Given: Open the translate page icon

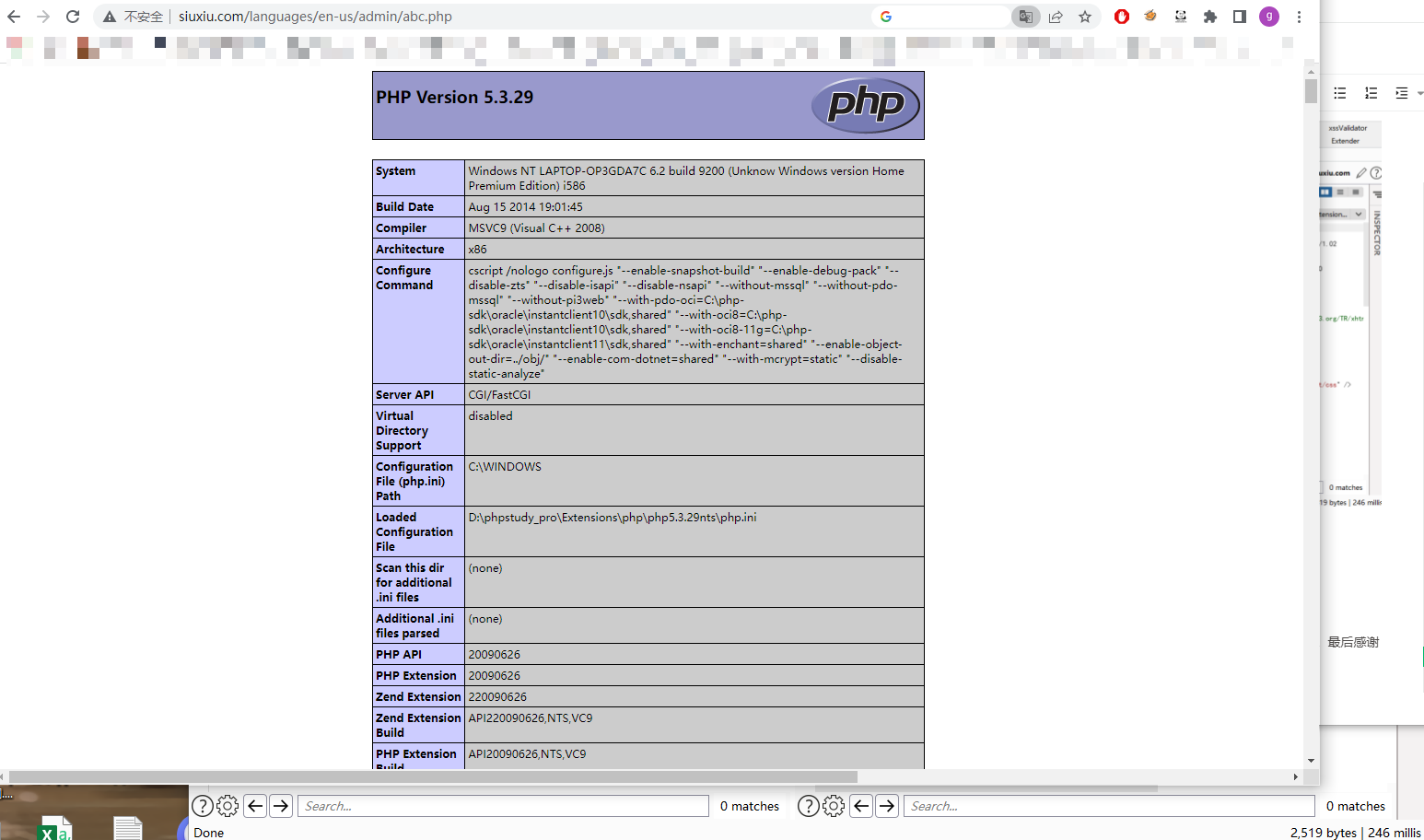Looking at the screenshot, I should (1025, 17).
